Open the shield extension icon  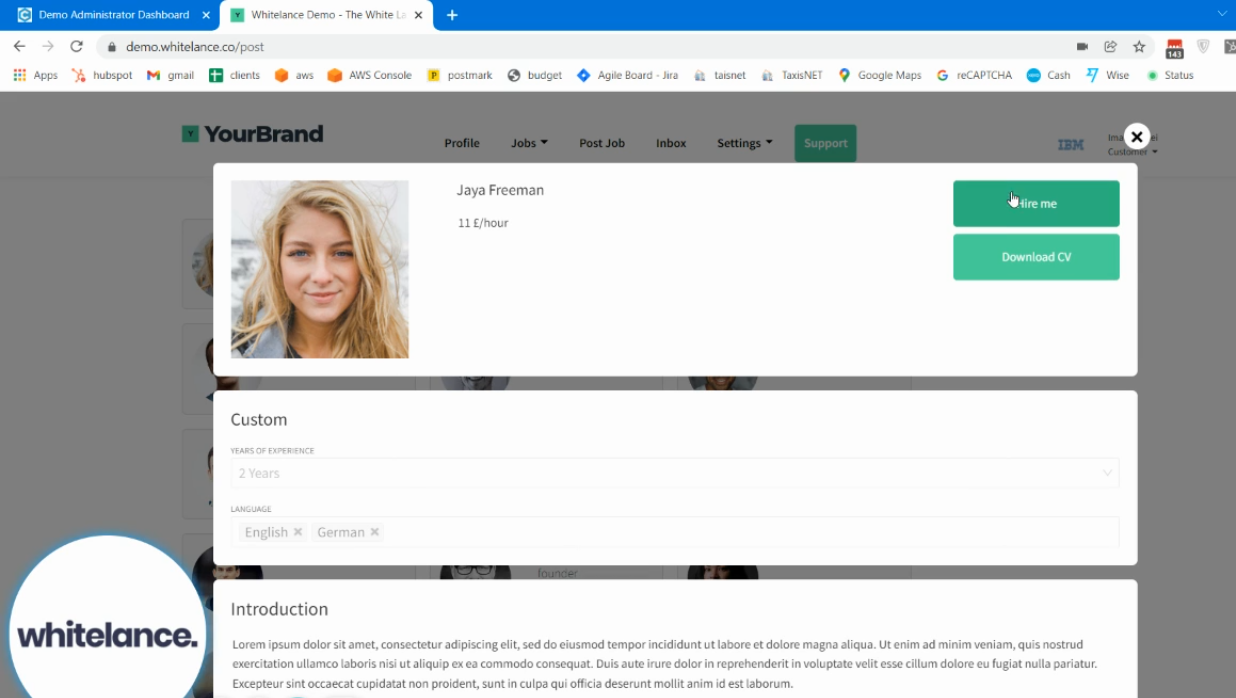tap(1203, 47)
